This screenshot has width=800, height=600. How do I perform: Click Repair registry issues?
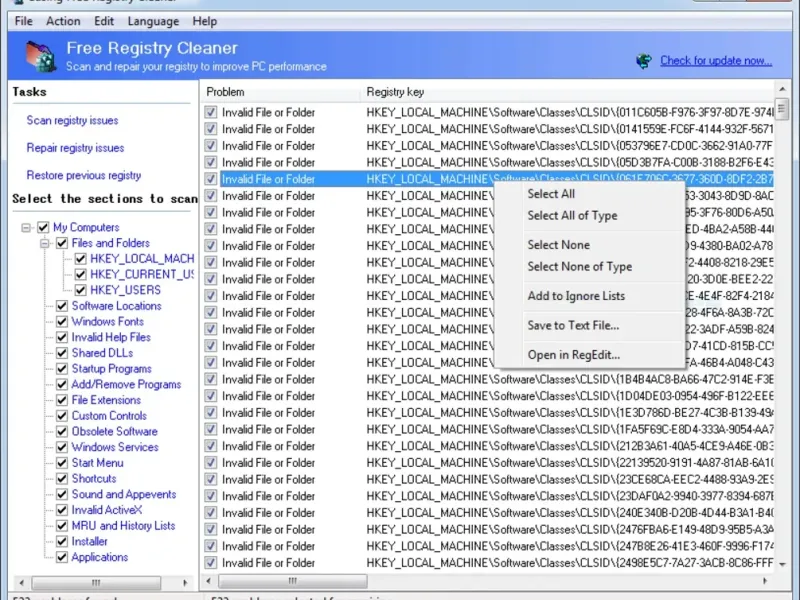75,148
